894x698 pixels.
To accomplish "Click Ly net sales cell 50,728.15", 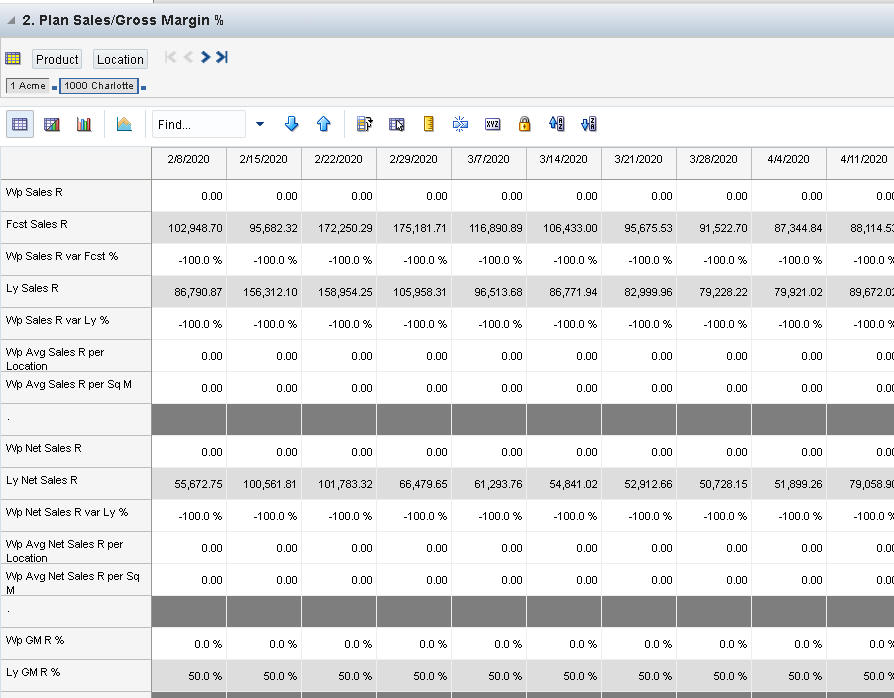I will point(714,484).
